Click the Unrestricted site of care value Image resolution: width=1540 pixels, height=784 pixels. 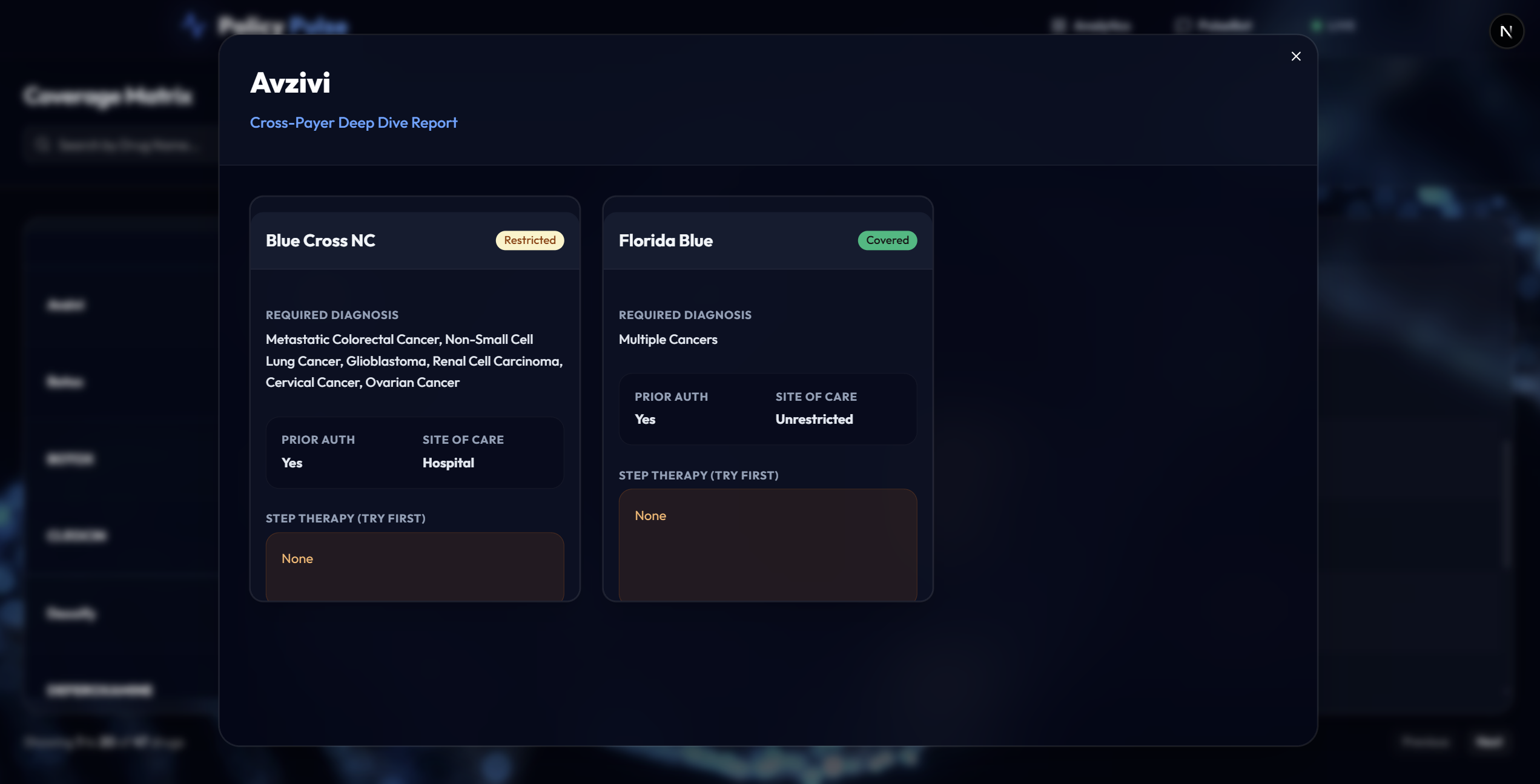pyautogui.click(x=814, y=420)
